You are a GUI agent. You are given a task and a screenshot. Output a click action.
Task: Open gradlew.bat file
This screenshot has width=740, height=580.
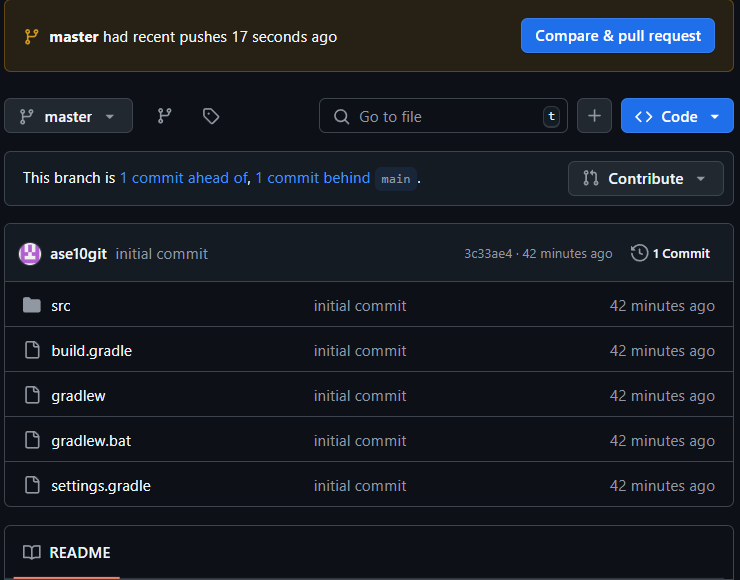[x=91, y=441]
